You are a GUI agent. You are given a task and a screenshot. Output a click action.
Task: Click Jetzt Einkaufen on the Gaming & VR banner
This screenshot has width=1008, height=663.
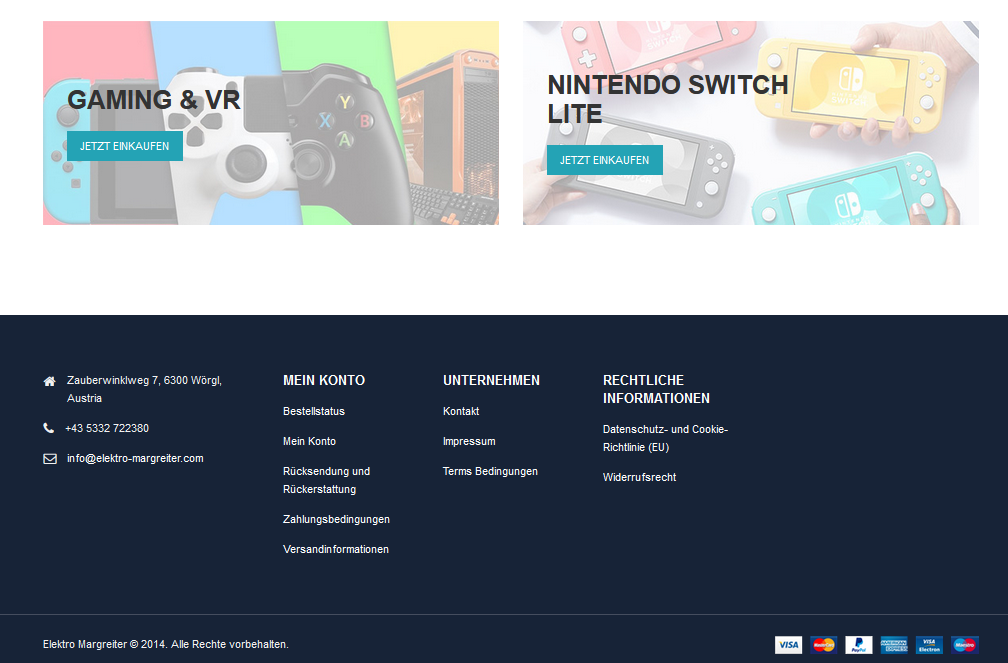125,146
